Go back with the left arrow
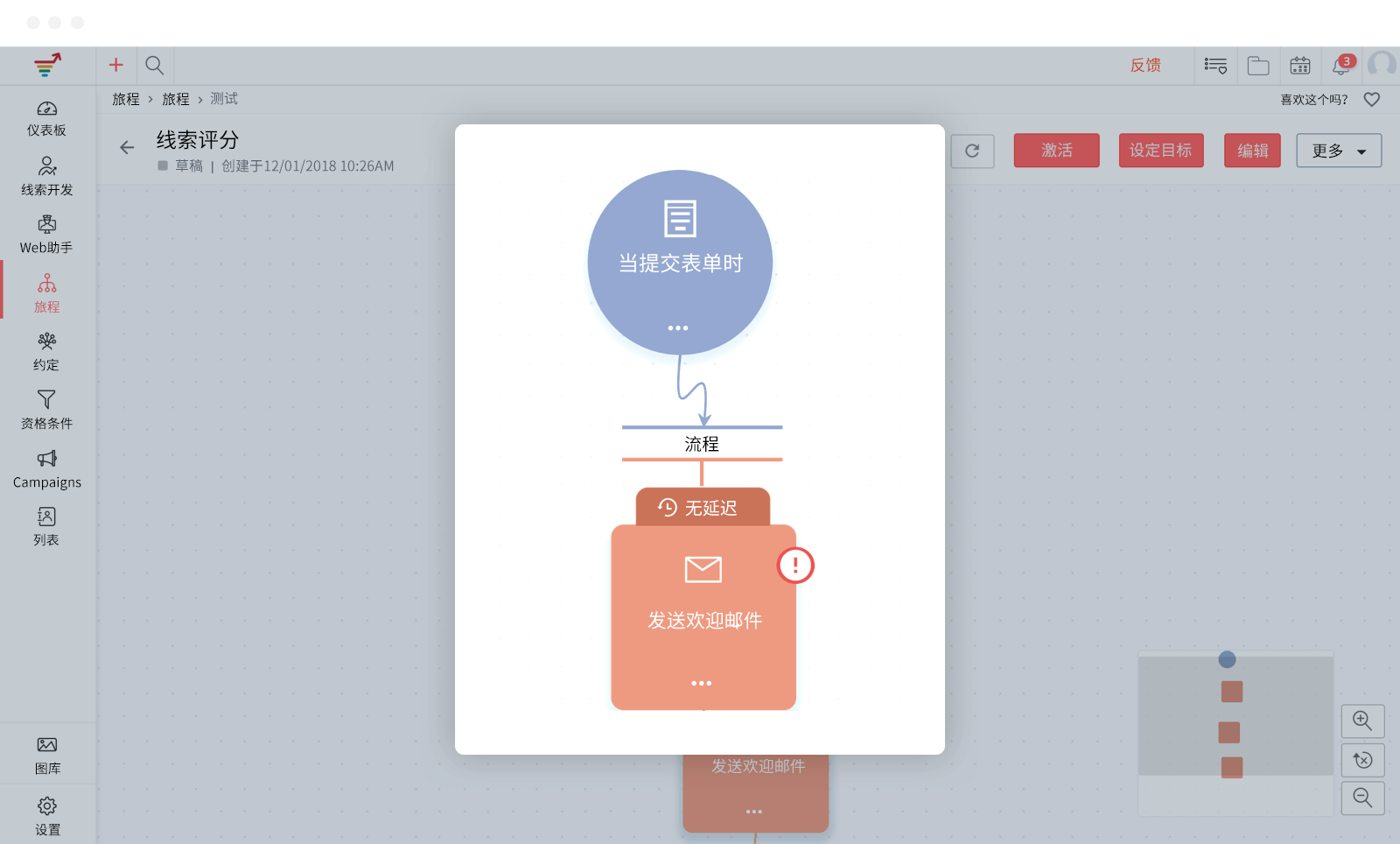The image size is (1400, 844). coord(127,147)
